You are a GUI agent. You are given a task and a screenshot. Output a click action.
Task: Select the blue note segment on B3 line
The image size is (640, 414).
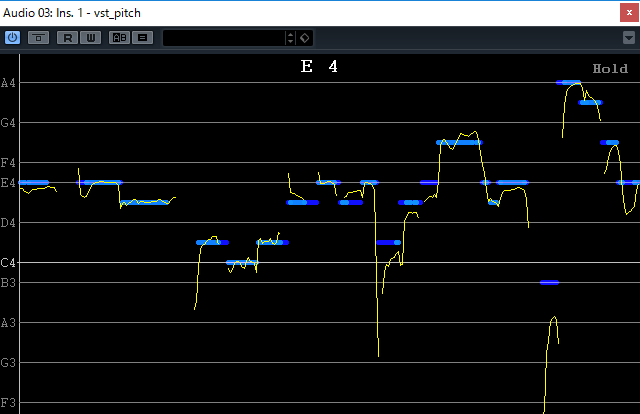pos(549,283)
